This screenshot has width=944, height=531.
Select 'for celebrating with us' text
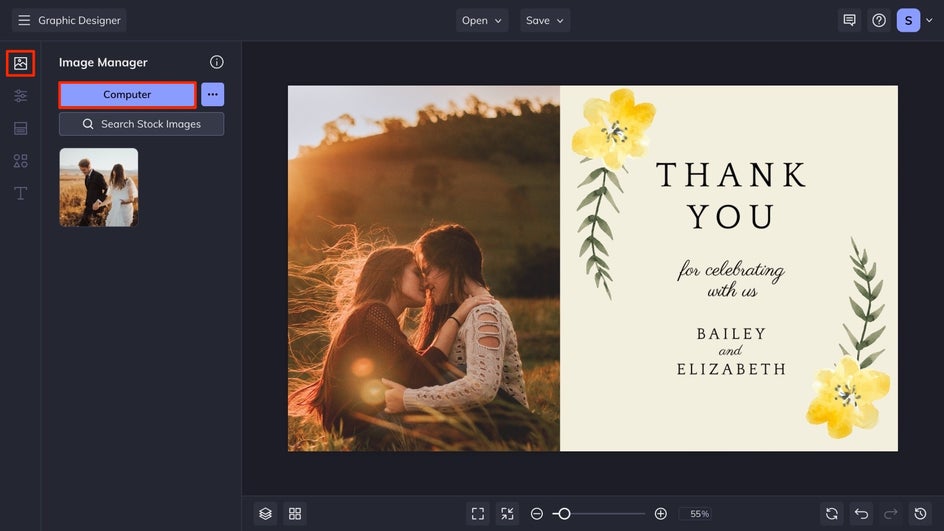point(731,279)
